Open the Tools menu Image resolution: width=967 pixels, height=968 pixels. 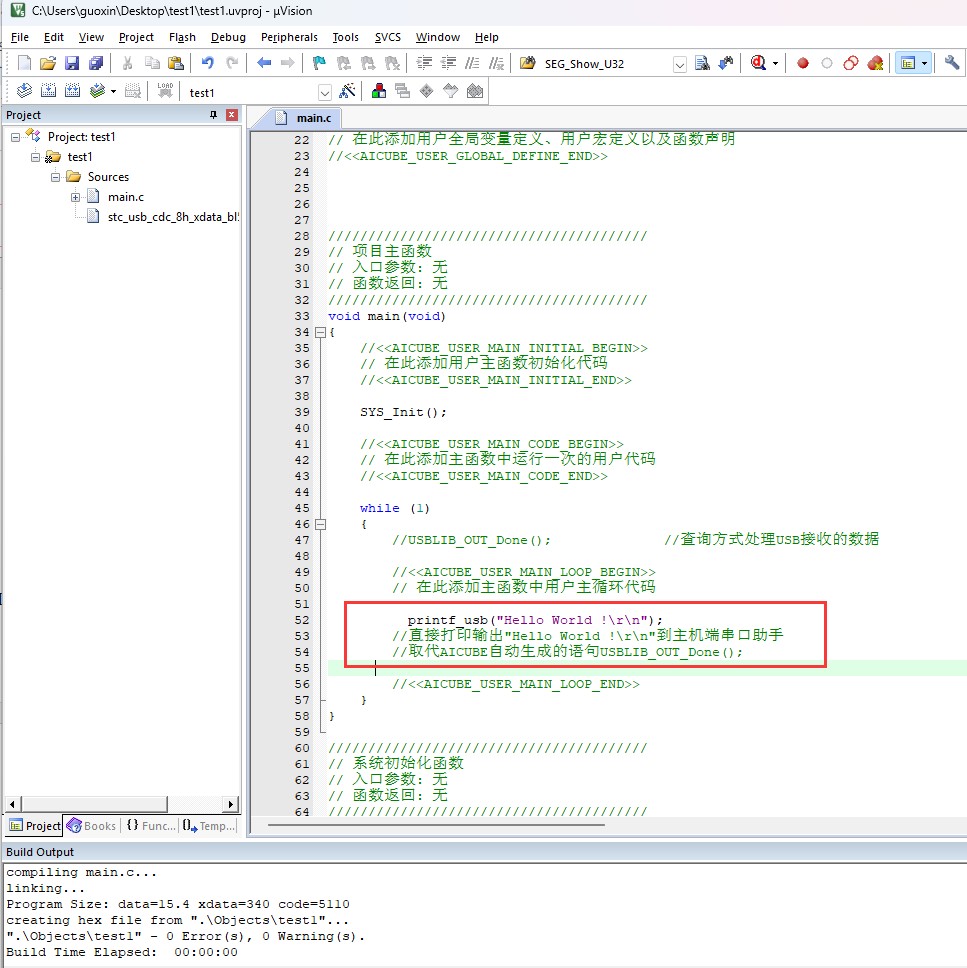click(345, 37)
